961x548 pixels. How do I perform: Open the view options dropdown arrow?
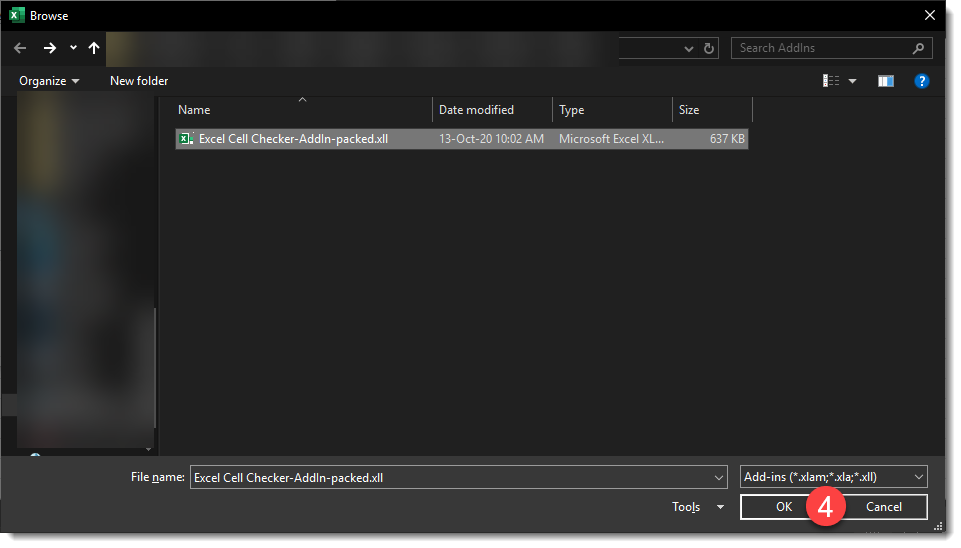coord(853,81)
